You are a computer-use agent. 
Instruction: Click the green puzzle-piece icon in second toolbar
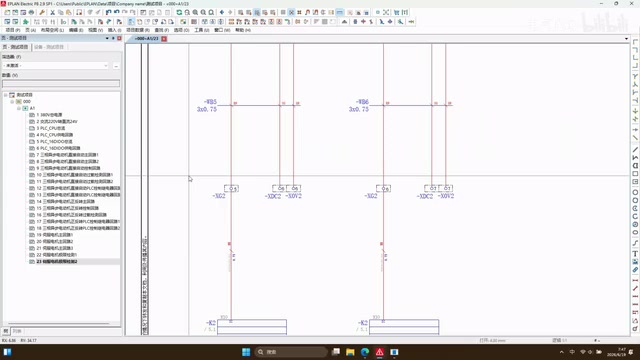25,22
